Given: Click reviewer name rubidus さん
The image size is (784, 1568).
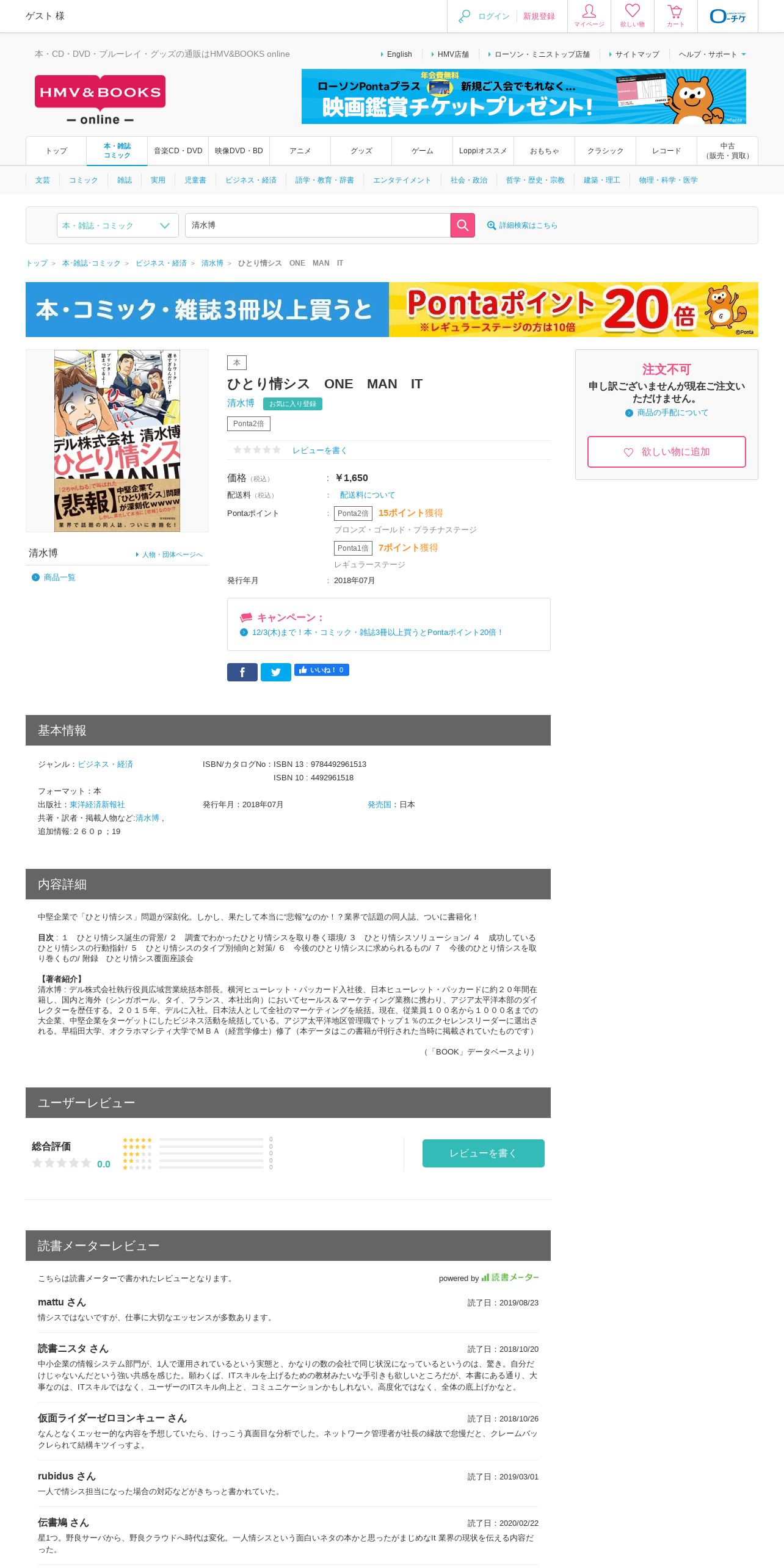Looking at the screenshot, I should [67, 1476].
